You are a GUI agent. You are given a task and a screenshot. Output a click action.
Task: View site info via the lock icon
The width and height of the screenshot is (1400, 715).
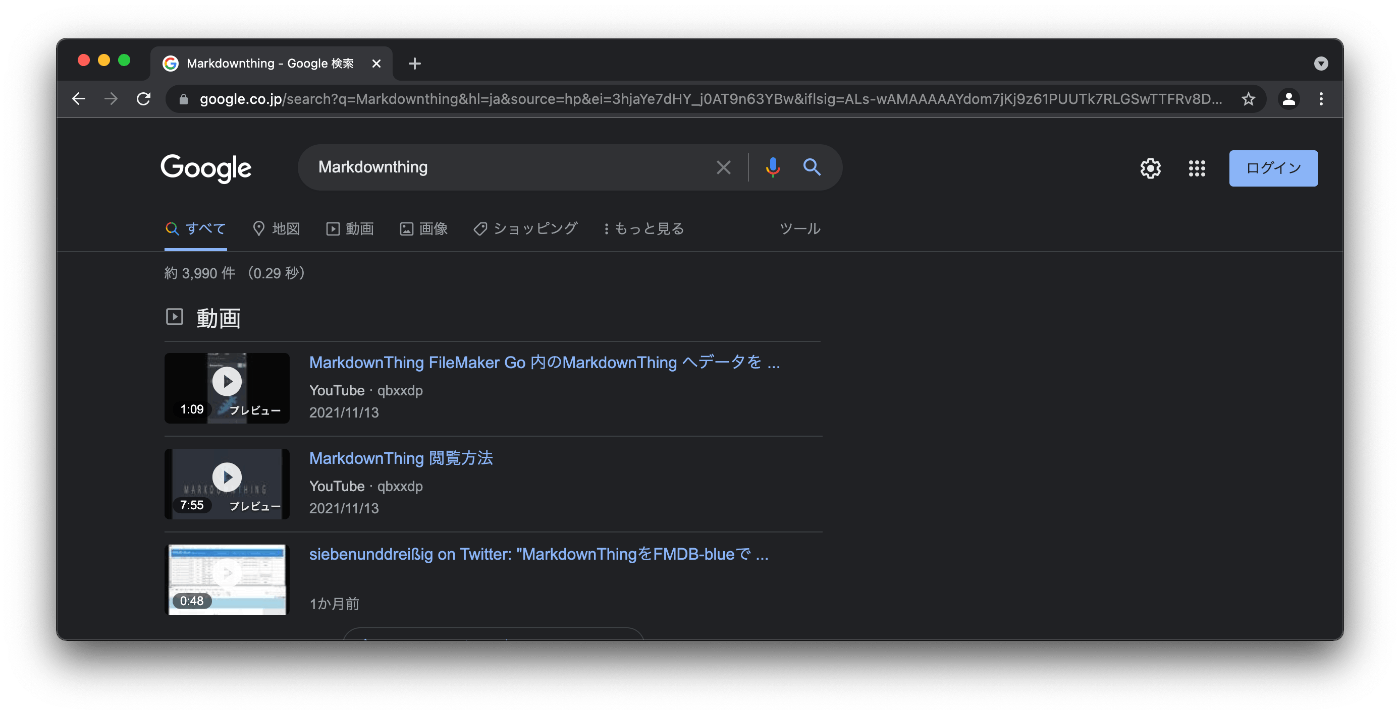(183, 99)
